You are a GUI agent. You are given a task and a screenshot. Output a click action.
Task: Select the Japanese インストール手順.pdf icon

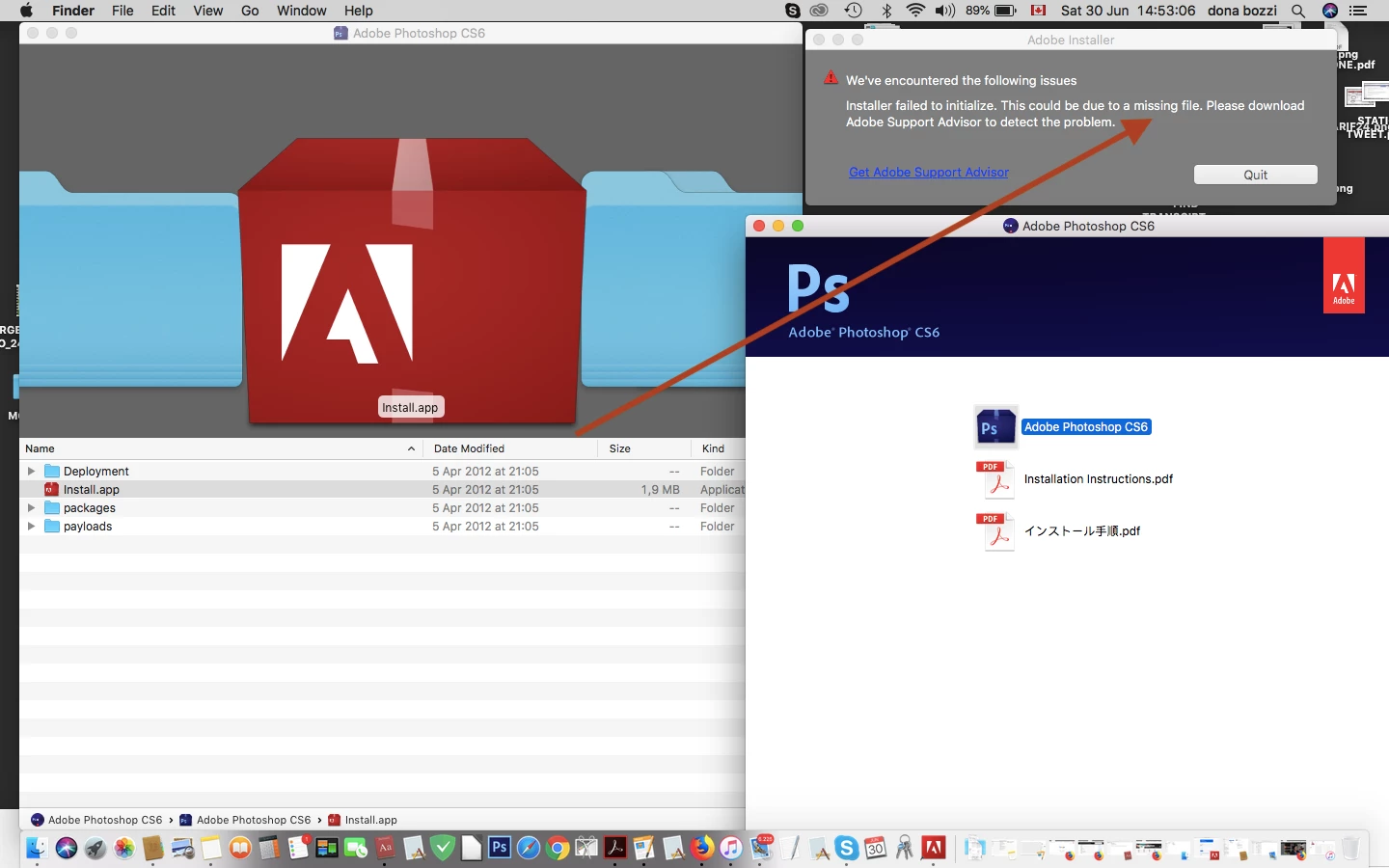(x=996, y=531)
